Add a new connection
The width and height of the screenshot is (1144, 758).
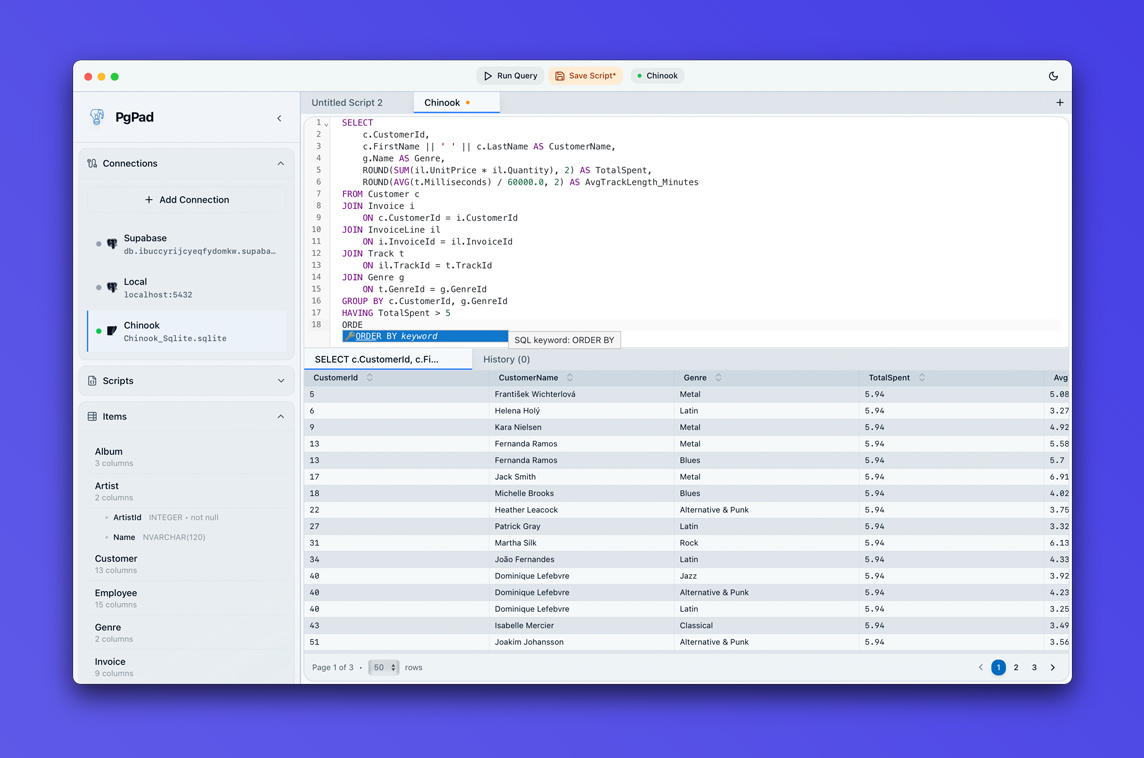[187, 200]
